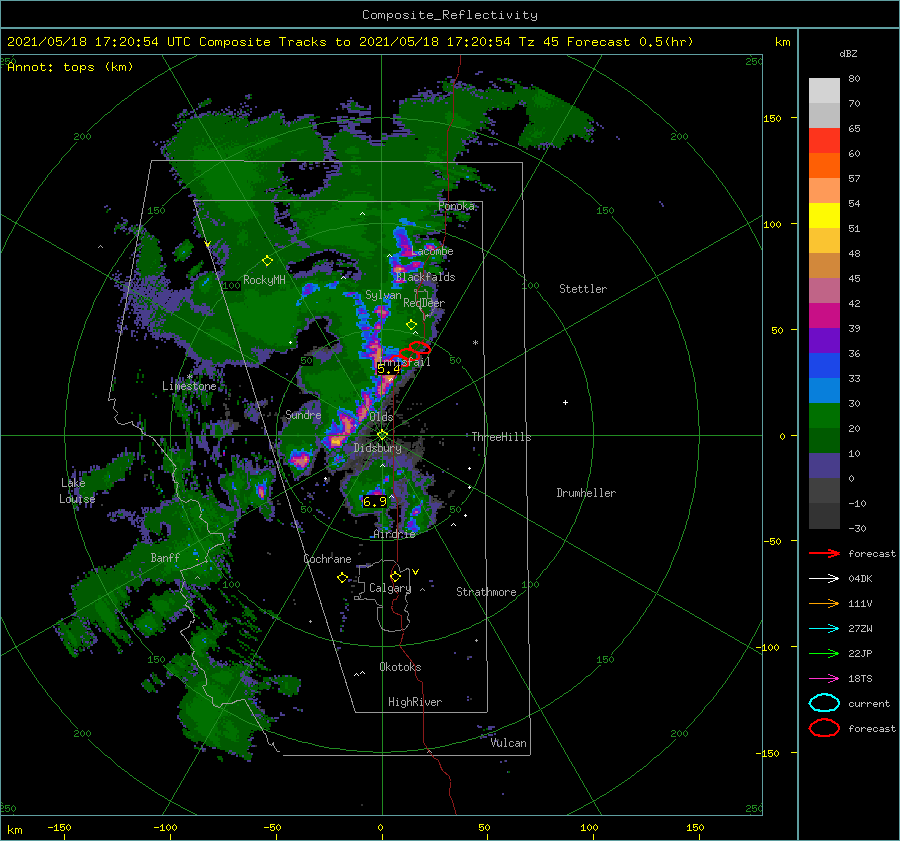This screenshot has width=900, height=841.
Task: Click the yellow diamond marker near RockyMH
Action: tap(267, 261)
